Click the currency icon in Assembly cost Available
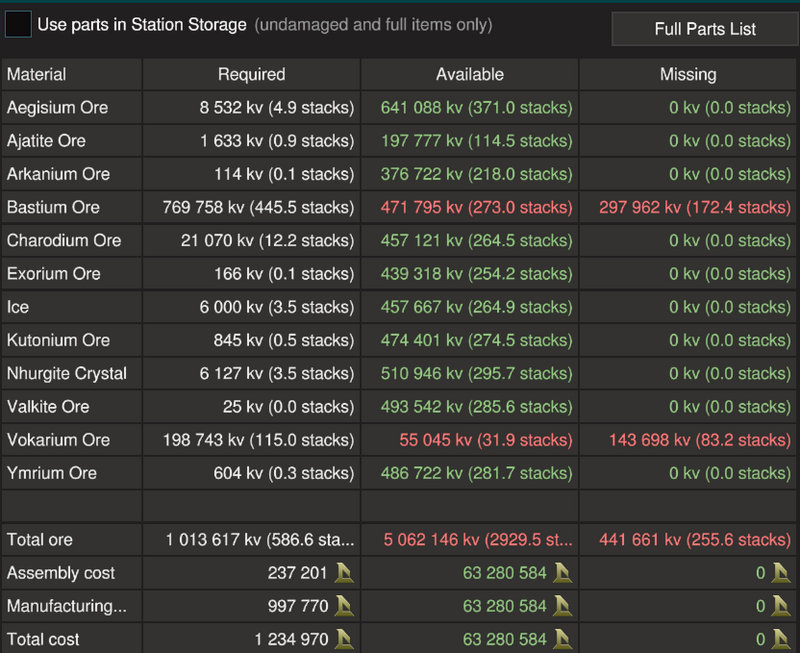 562,573
